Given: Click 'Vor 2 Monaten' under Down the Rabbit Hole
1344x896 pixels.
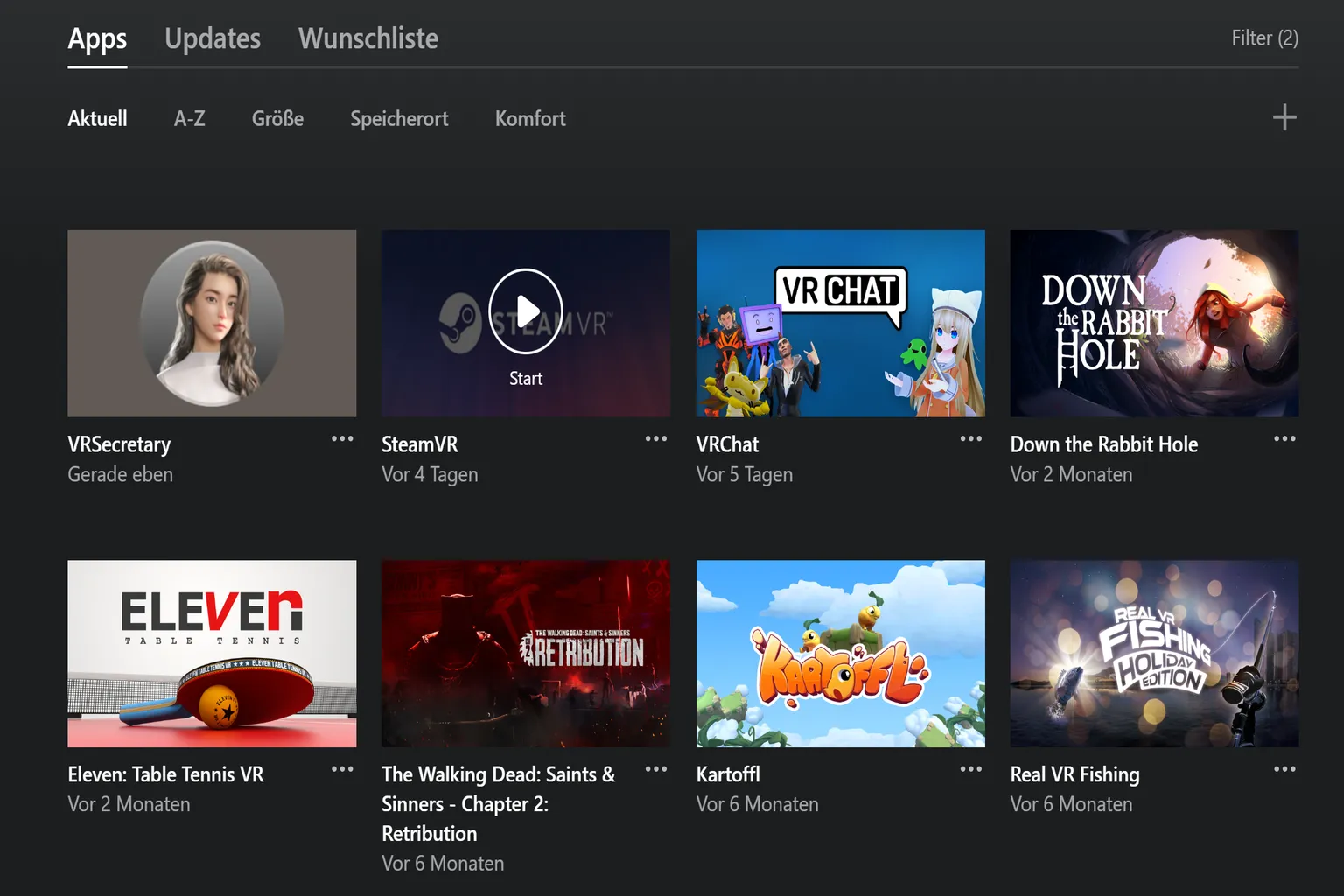Looking at the screenshot, I should [1071, 474].
